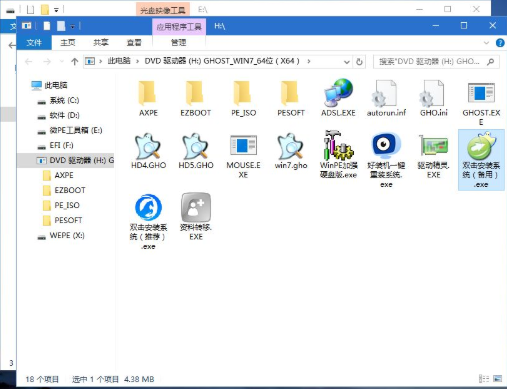This screenshot has height=389, width=507.
Task: Select the GHO.ini file icon
Action: point(433,93)
